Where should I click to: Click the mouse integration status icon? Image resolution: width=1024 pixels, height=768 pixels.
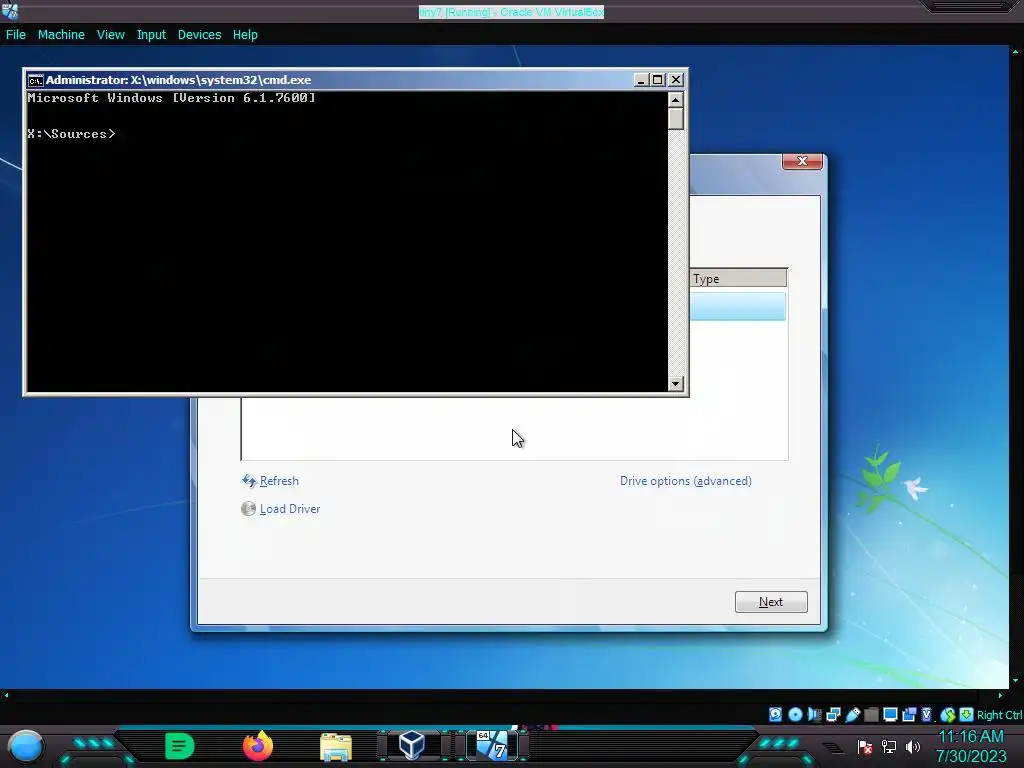tap(948, 714)
